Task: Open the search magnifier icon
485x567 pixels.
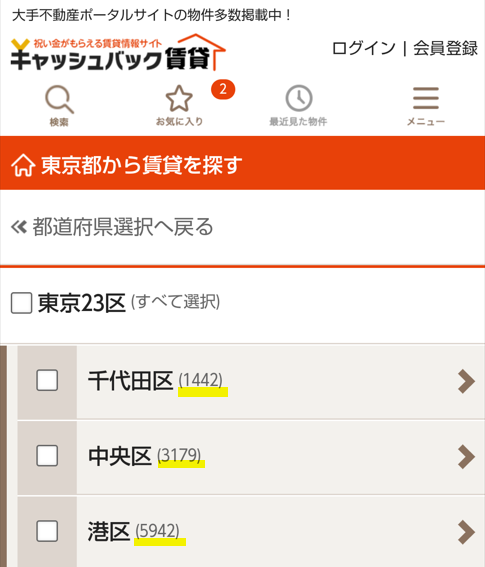Action: point(59,99)
